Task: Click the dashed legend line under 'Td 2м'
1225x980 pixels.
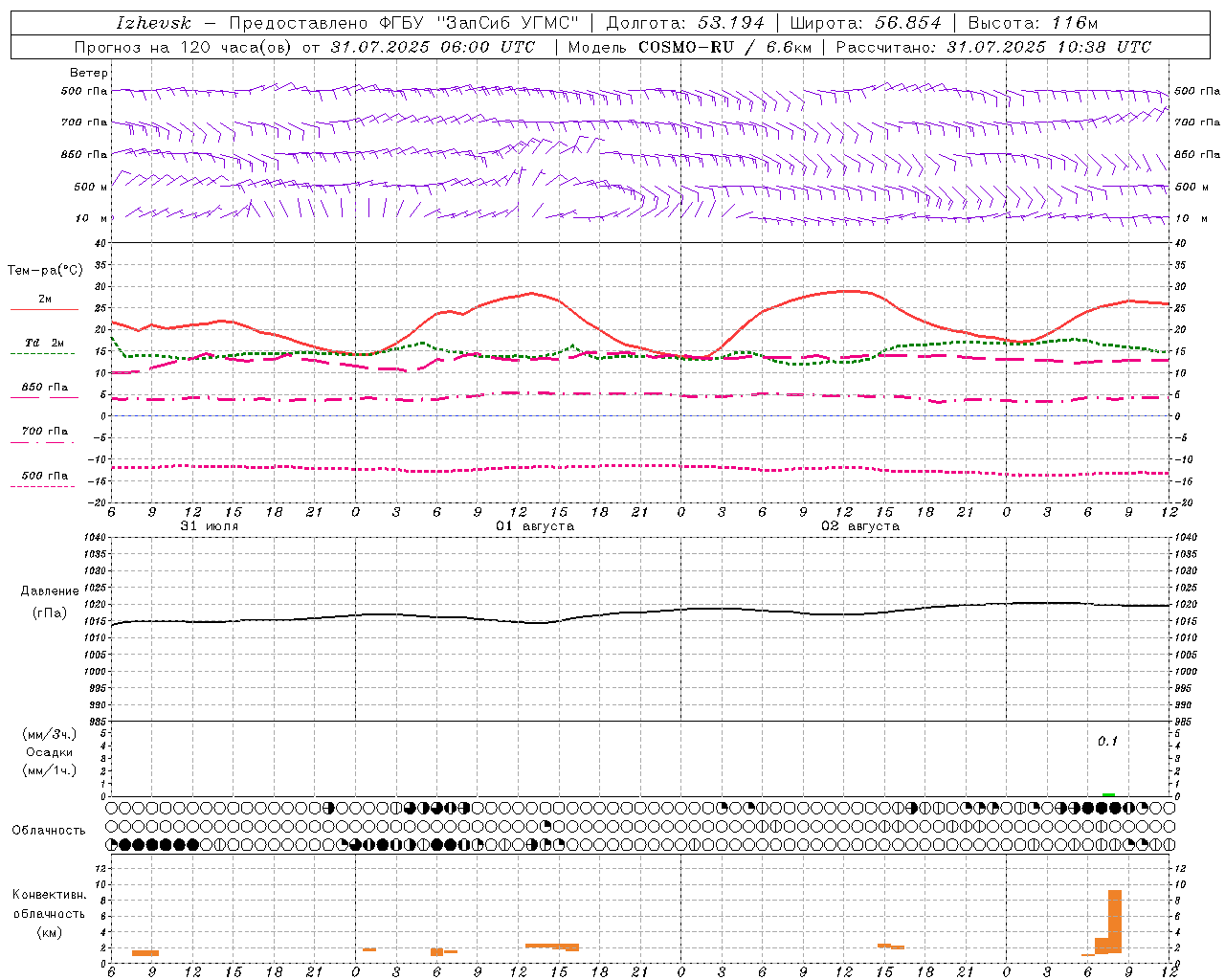Action: coord(42,353)
